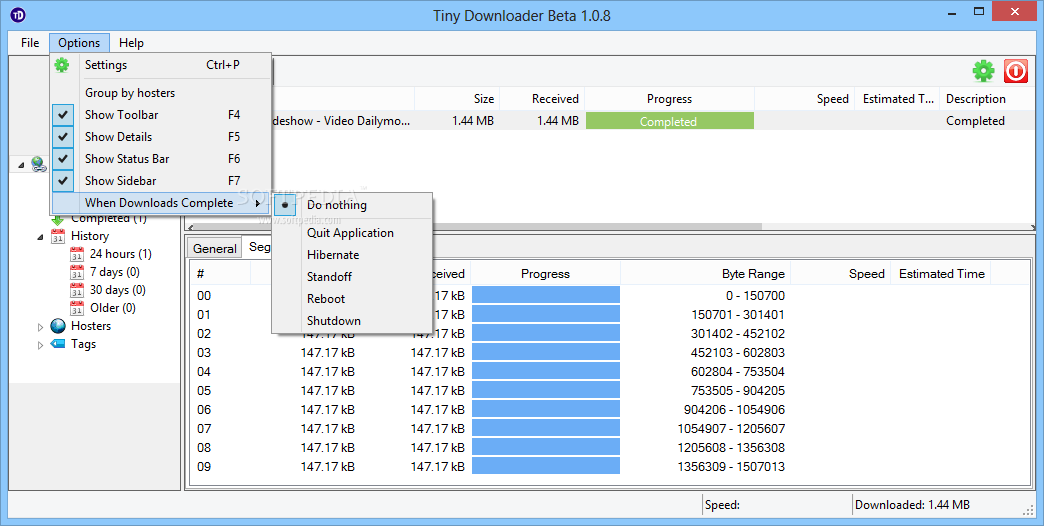Viewport: 1044px width, 526px height.
Task: Click the Byte Range column header
Action: (x=705, y=274)
